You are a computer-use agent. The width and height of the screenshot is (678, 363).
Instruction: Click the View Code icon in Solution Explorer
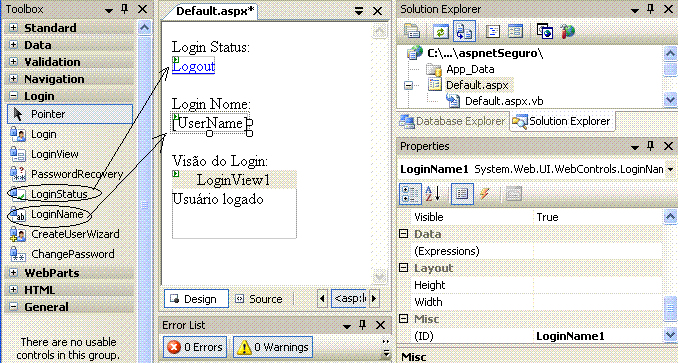point(493,31)
